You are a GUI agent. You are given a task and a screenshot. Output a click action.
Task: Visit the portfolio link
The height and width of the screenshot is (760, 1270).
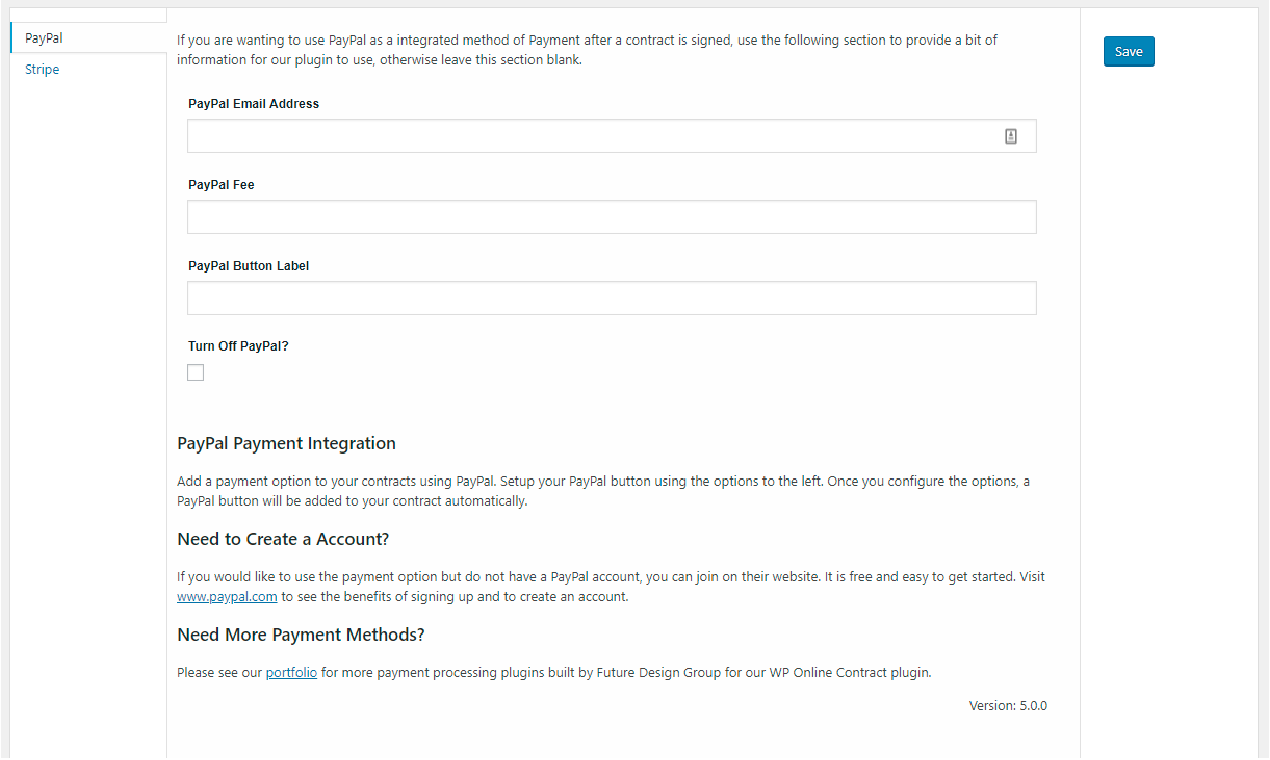click(291, 672)
